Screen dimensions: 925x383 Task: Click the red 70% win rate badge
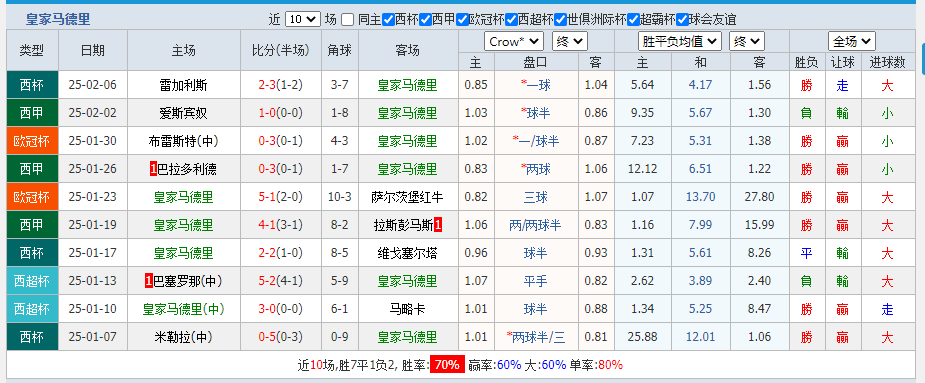447,365
